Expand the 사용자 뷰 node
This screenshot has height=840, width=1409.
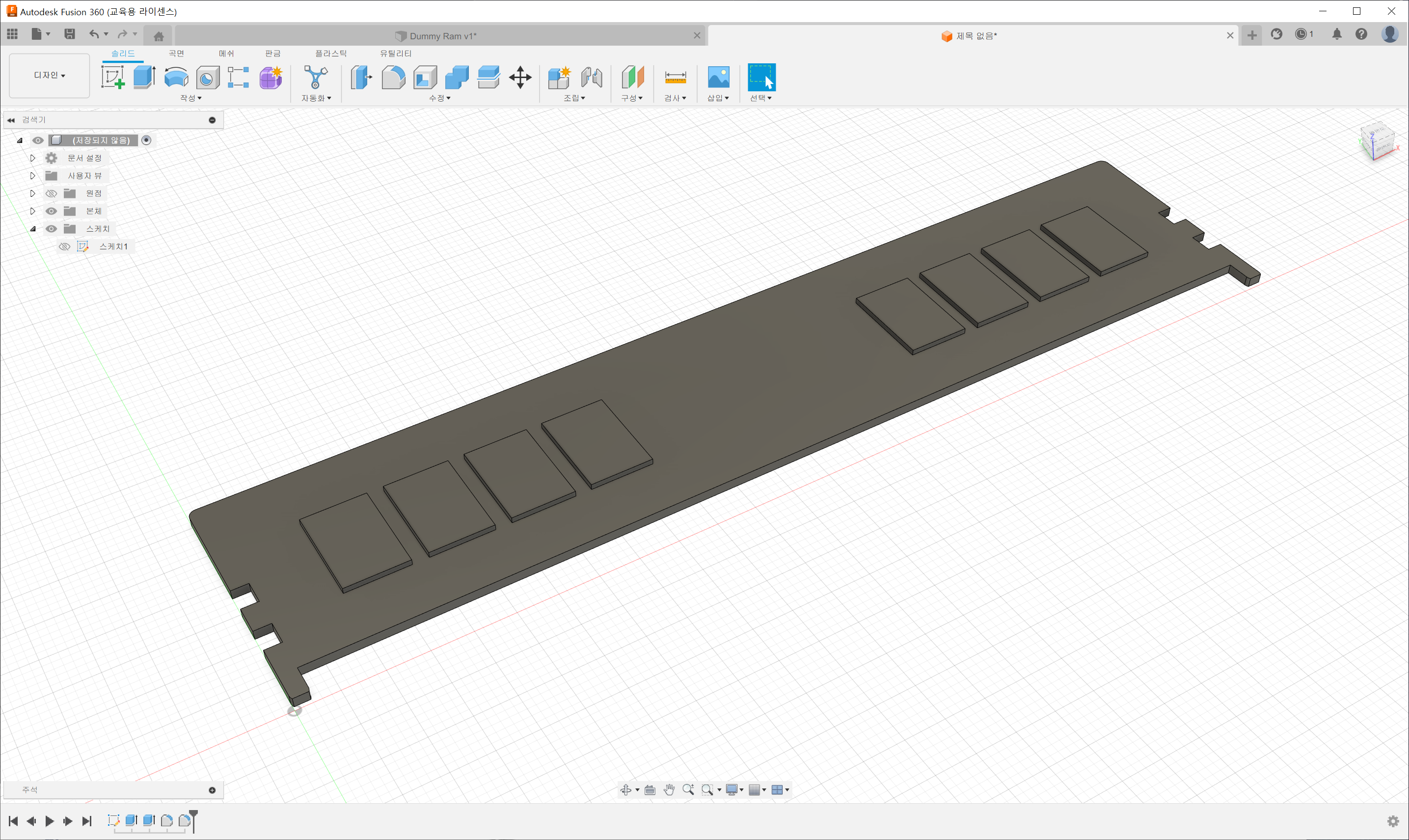(33, 175)
